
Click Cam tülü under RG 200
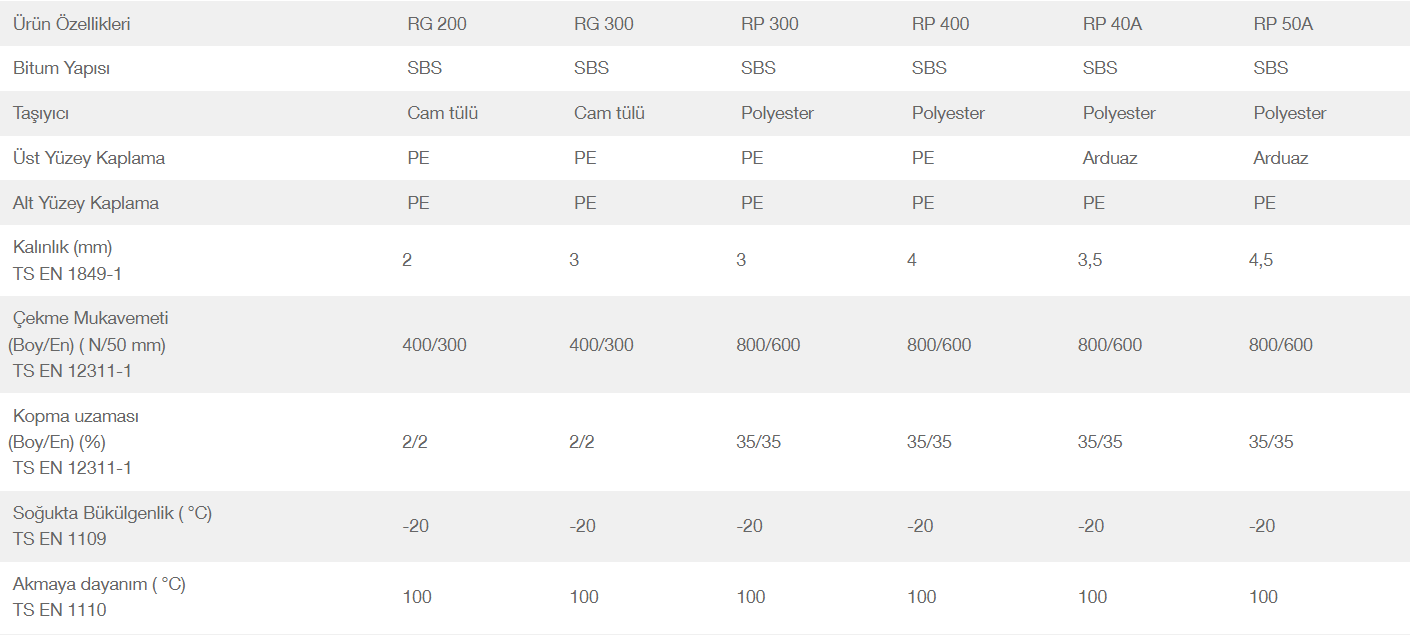pos(442,113)
